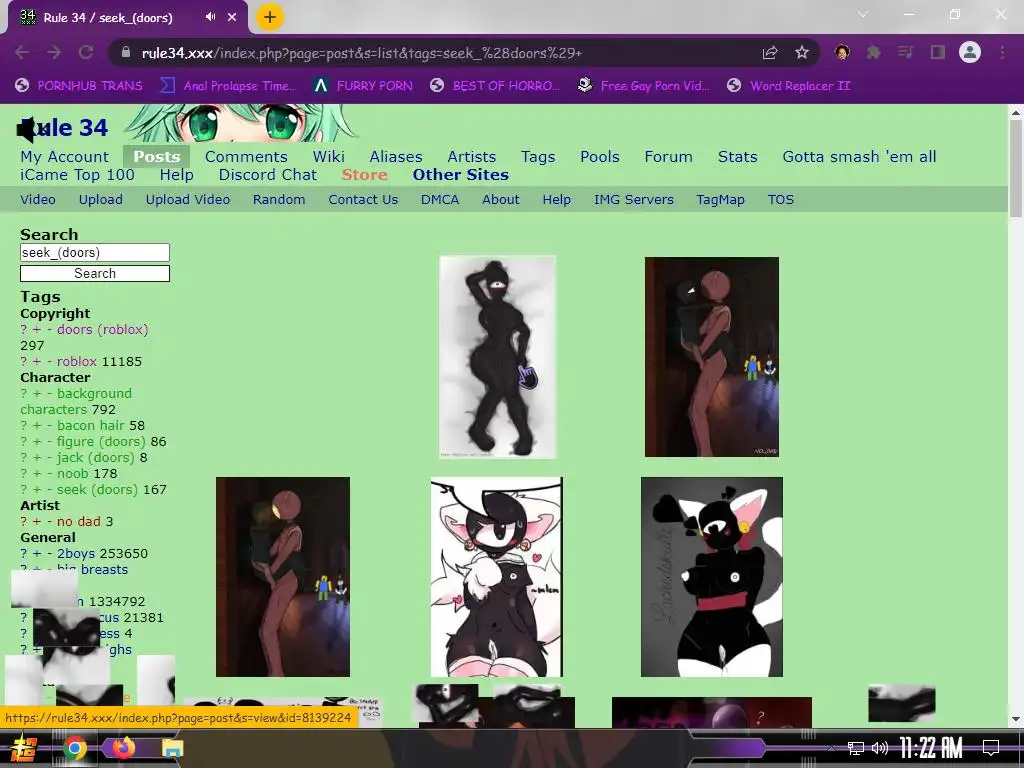This screenshot has height=768, width=1024.
Task: Click the Windows Start button
Action: [x=23, y=748]
